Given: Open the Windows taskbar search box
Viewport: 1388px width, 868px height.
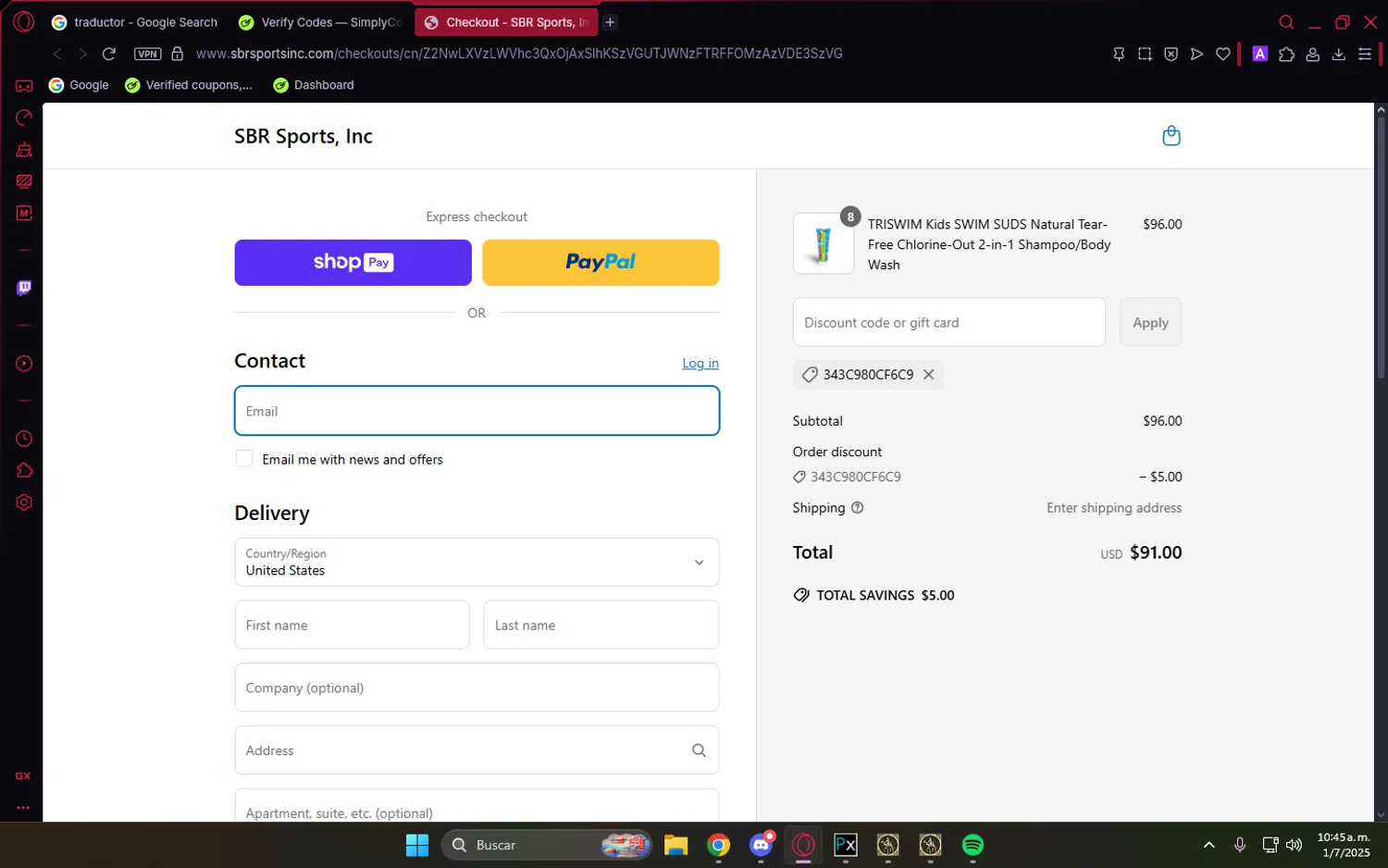Looking at the screenshot, I should coord(546,845).
